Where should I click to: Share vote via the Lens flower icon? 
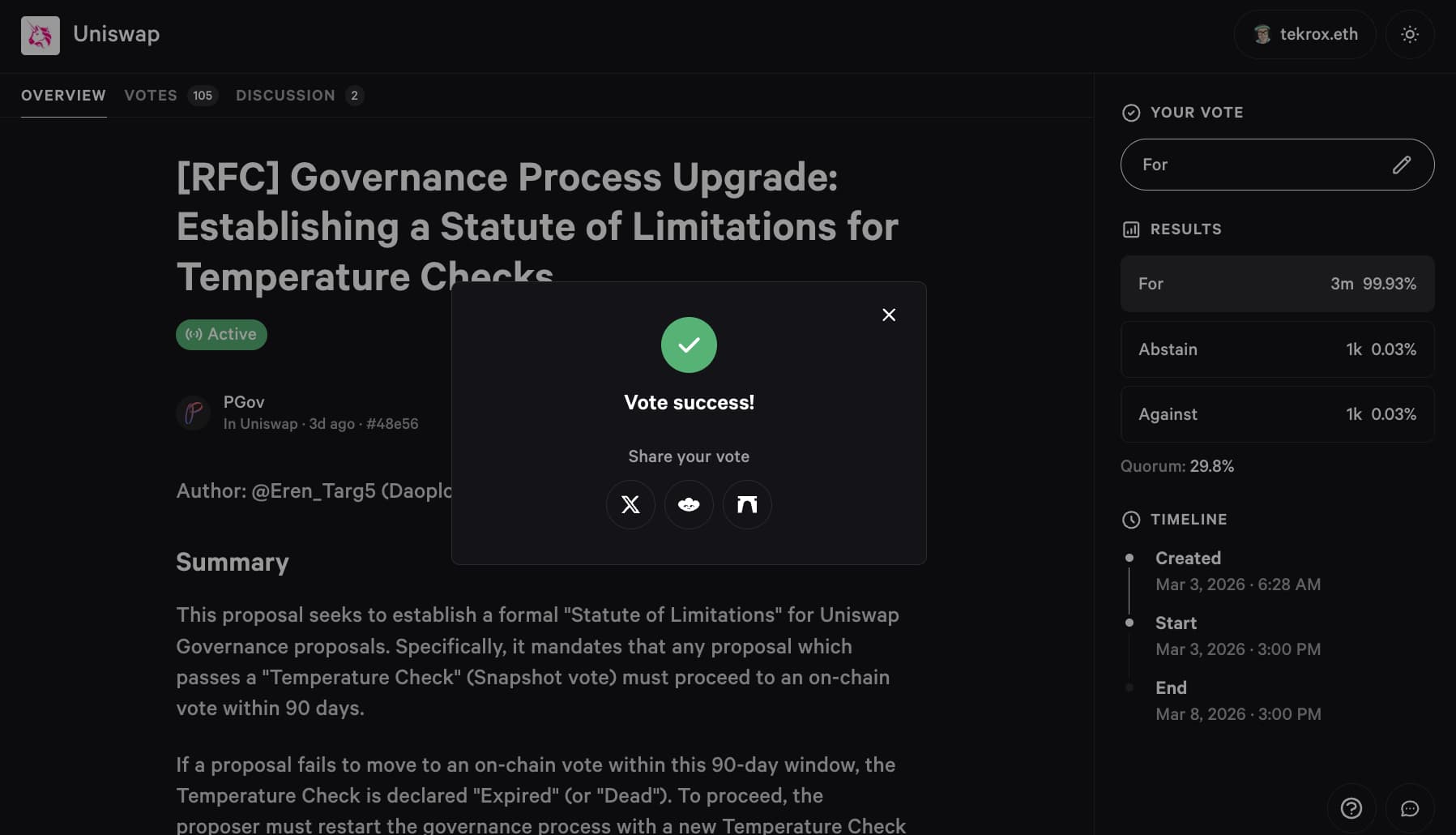tap(689, 504)
